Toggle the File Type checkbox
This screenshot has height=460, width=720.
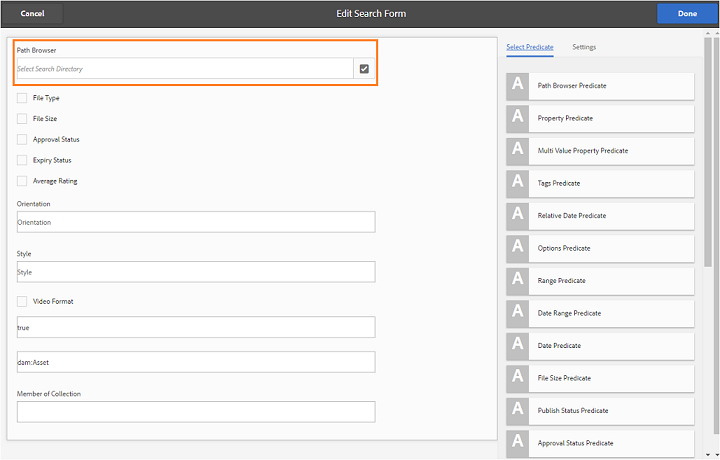pyautogui.click(x=22, y=98)
